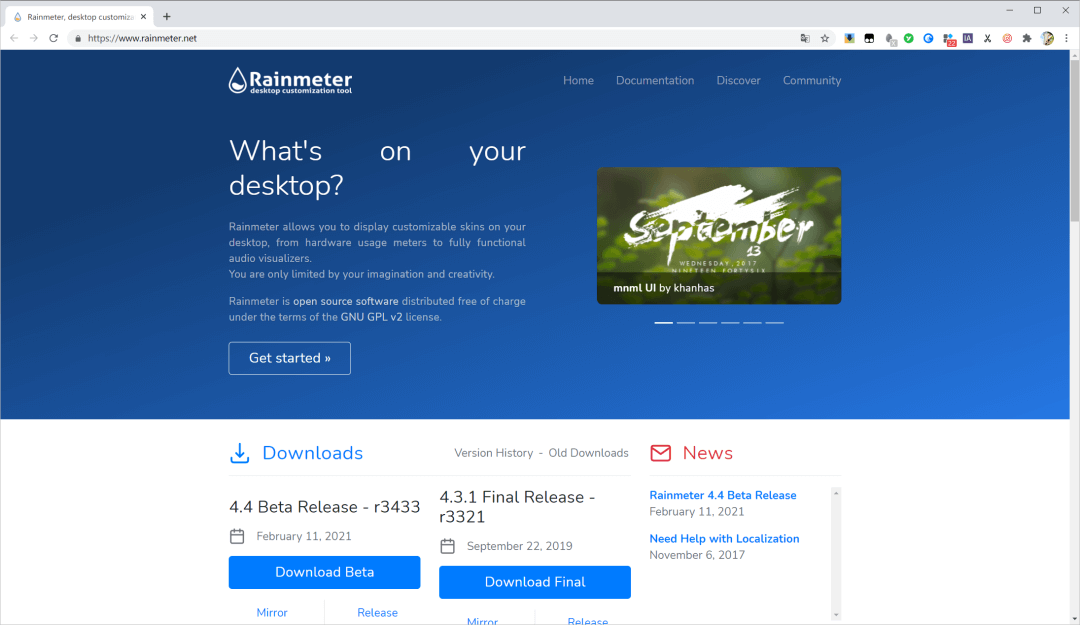The image size is (1080, 625).
Task: Select the first carousel indicator dash
Action: (663, 322)
